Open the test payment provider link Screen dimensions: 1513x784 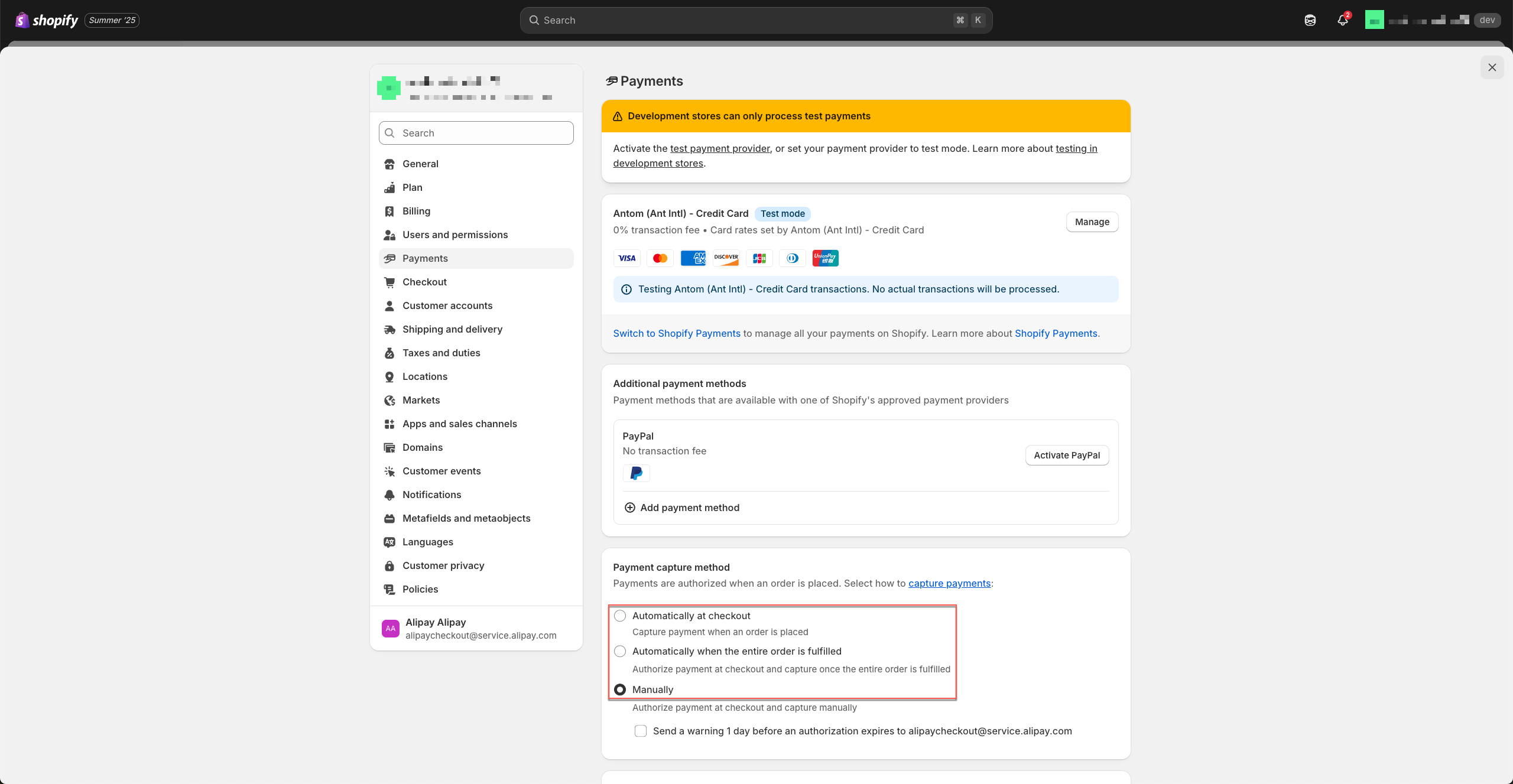pyautogui.click(x=720, y=148)
